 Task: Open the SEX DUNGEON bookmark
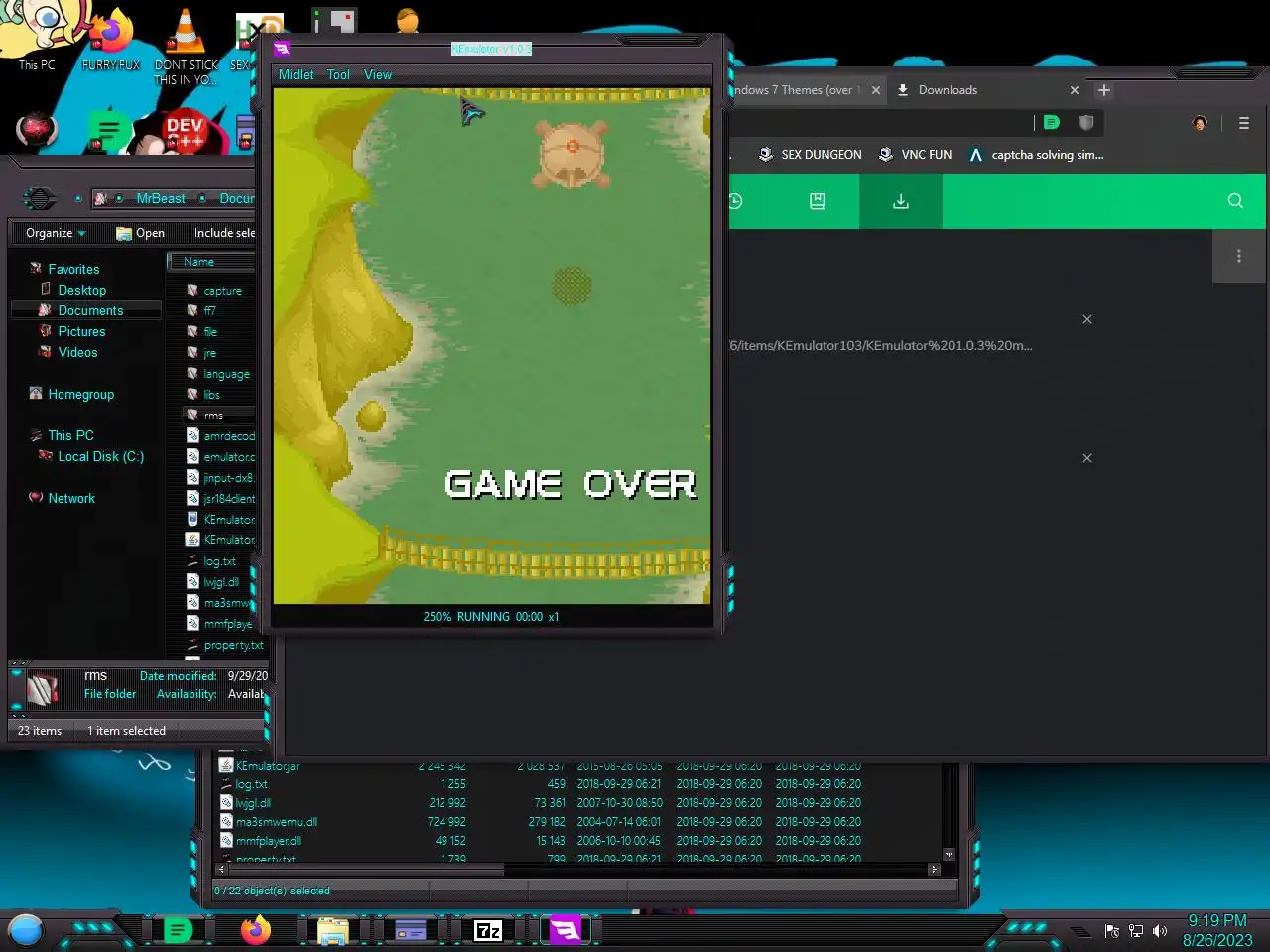pos(810,155)
